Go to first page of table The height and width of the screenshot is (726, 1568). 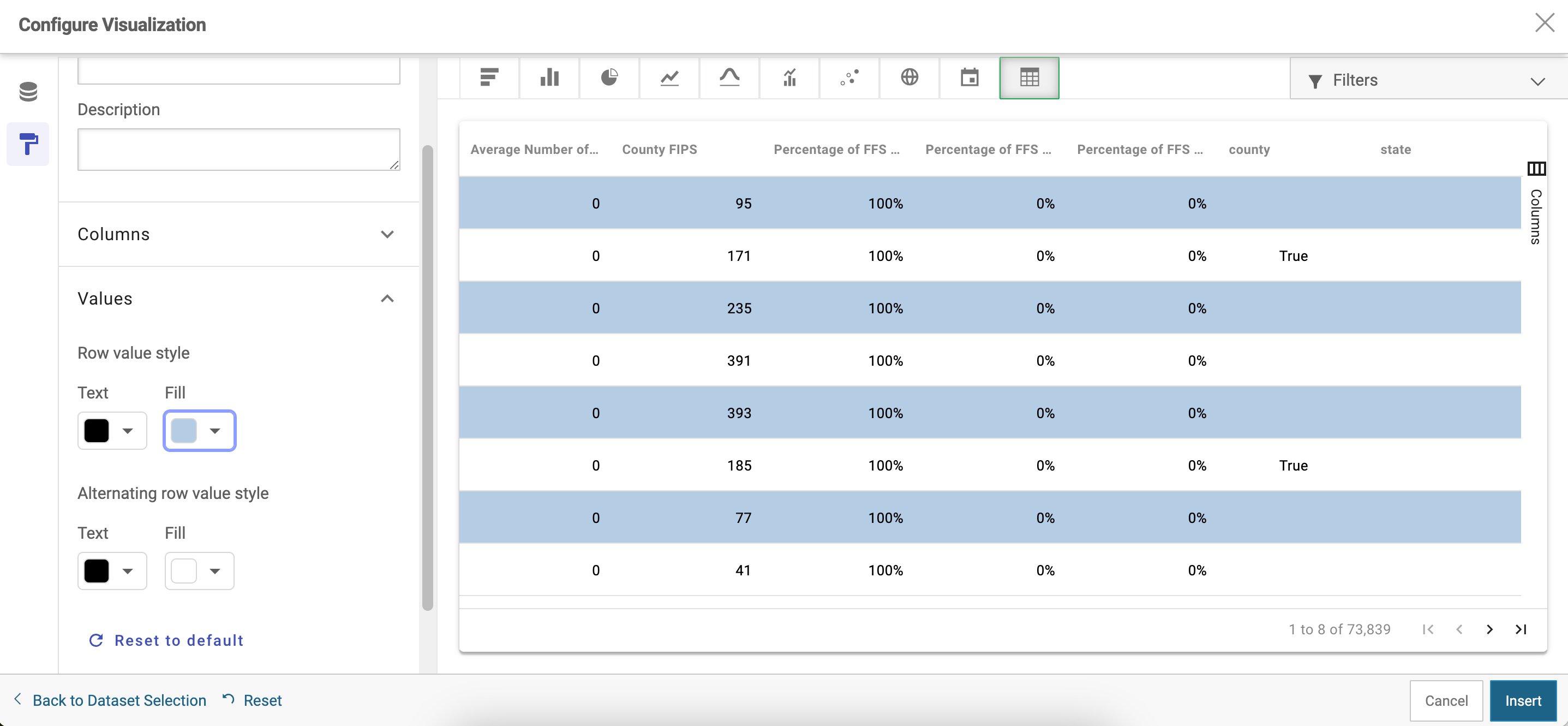(x=1428, y=629)
